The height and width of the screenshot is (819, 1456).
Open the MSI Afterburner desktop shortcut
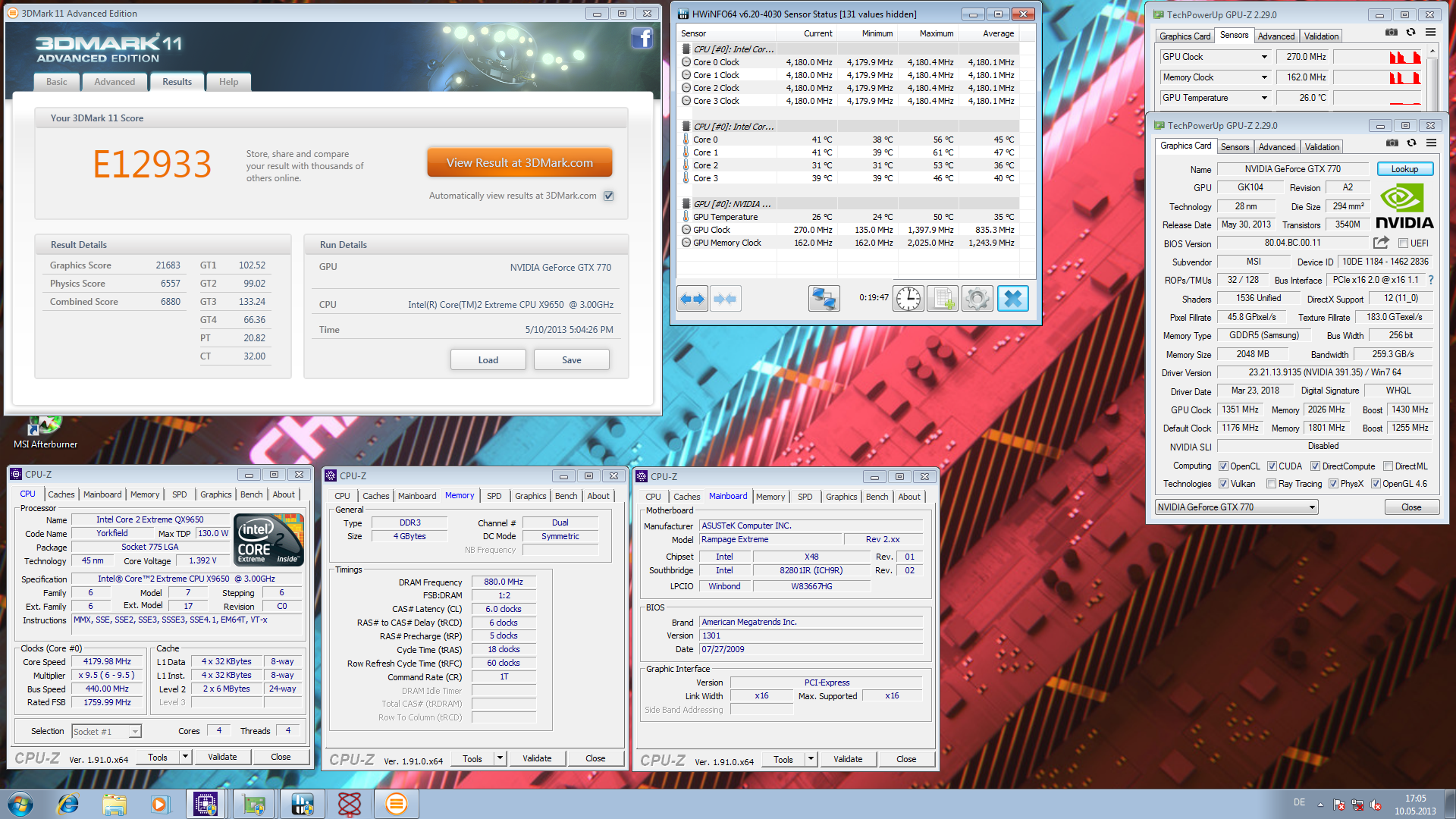pyautogui.click(x=45, y=433)
